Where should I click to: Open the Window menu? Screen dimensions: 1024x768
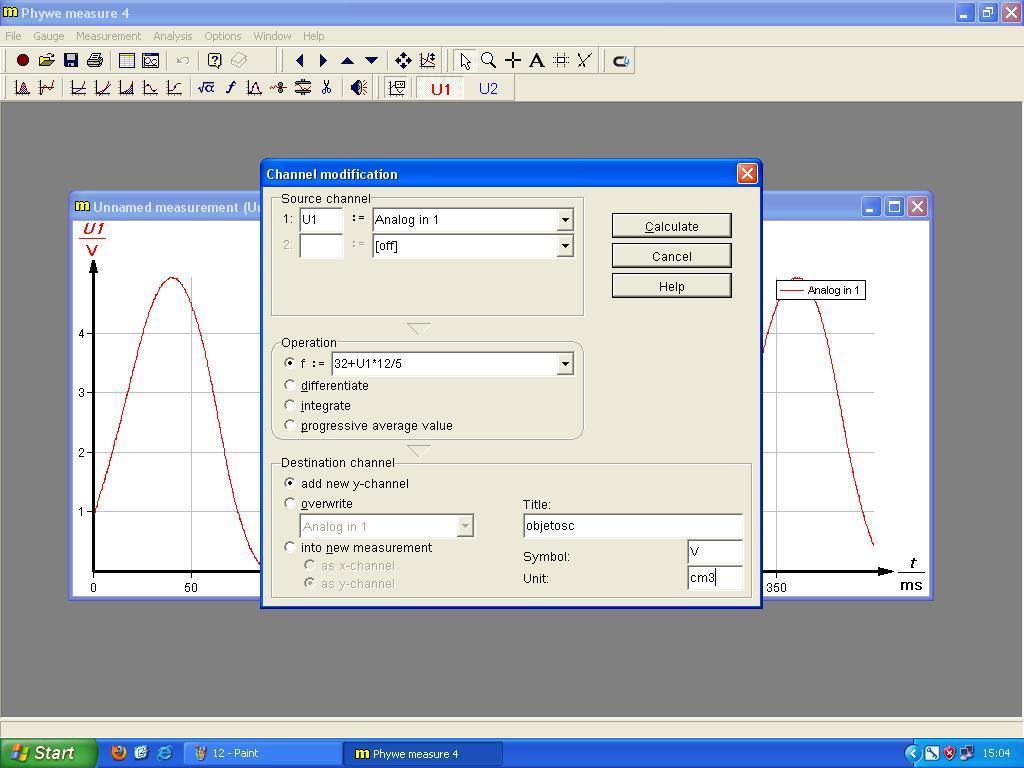[x=272, y=36]
